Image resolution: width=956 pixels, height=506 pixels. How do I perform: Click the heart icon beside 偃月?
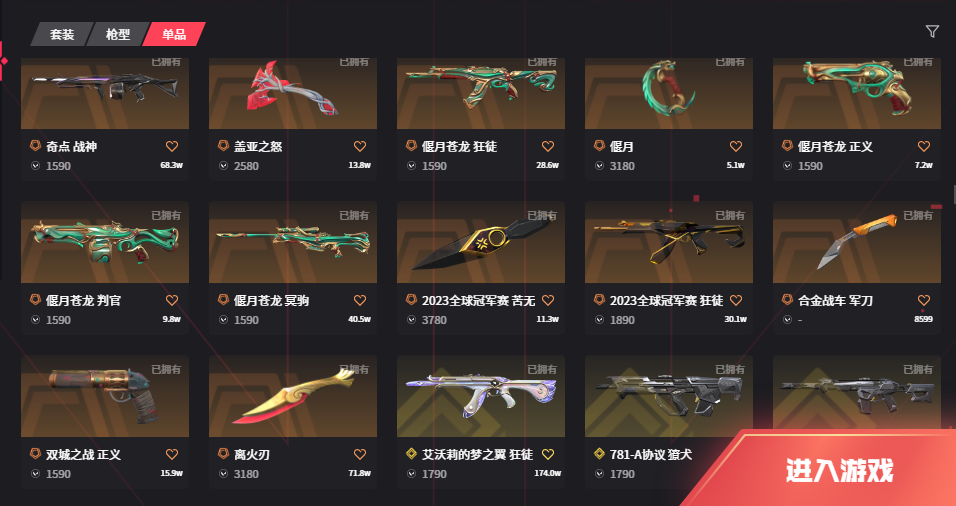coord(736,146)
